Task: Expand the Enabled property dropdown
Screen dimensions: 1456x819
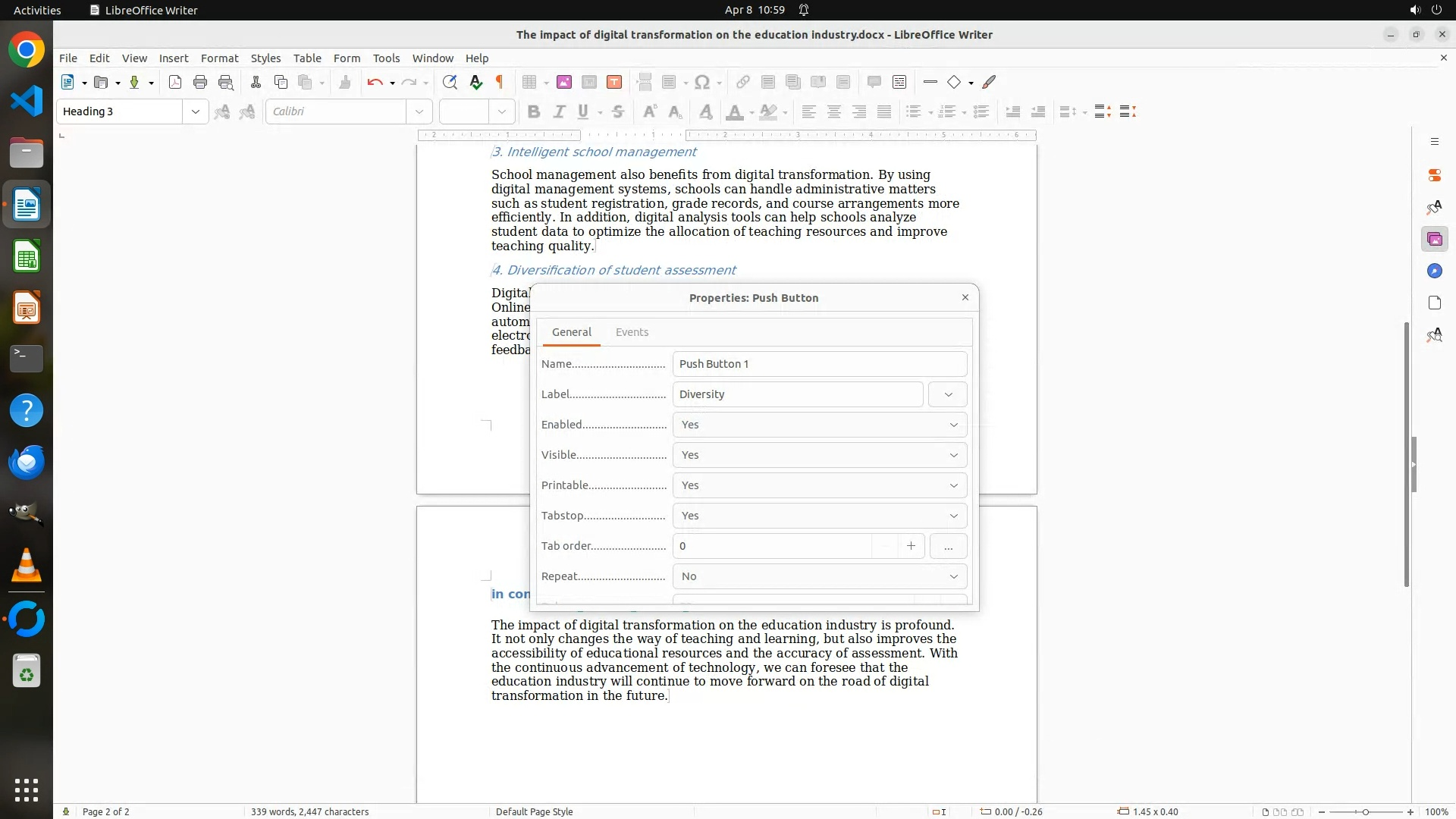Action: (953, 425)
